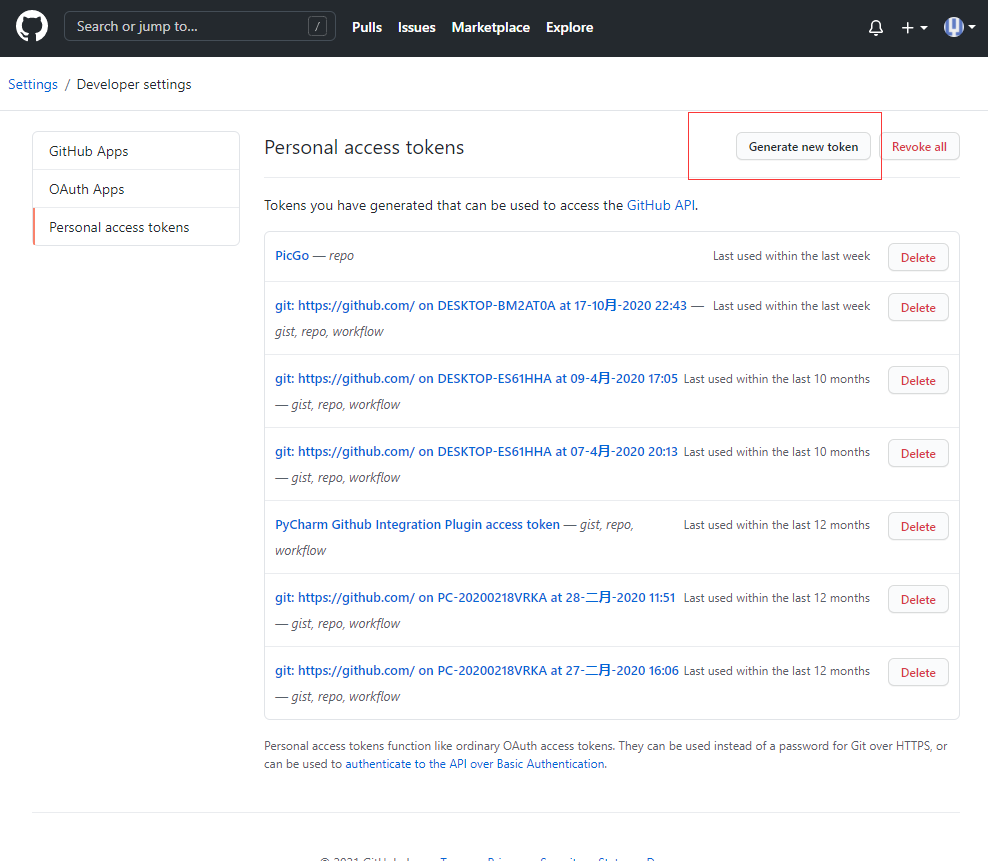Delete the 09-4月-2020 17:05 token
The width and height of the screenshot is (988, 861).
click(x=918, y=380)
